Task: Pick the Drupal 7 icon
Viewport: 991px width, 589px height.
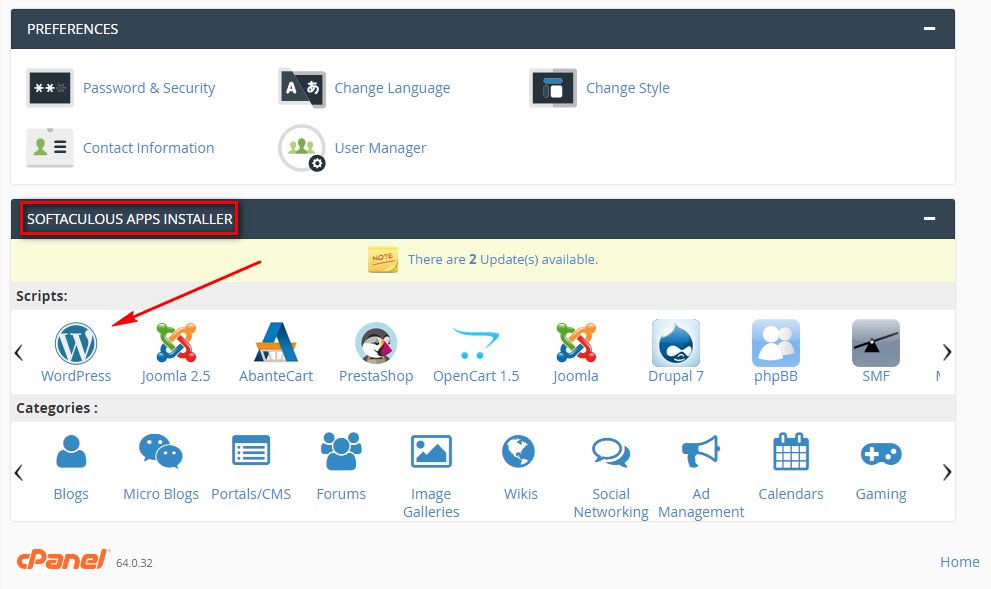Action: (x=676, y=343)
